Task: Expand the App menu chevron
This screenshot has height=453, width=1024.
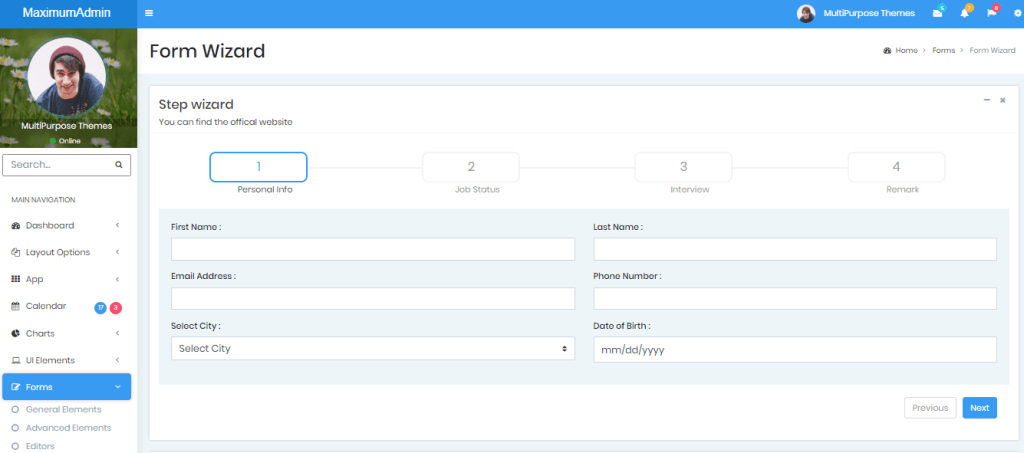Action: (118, 279)
